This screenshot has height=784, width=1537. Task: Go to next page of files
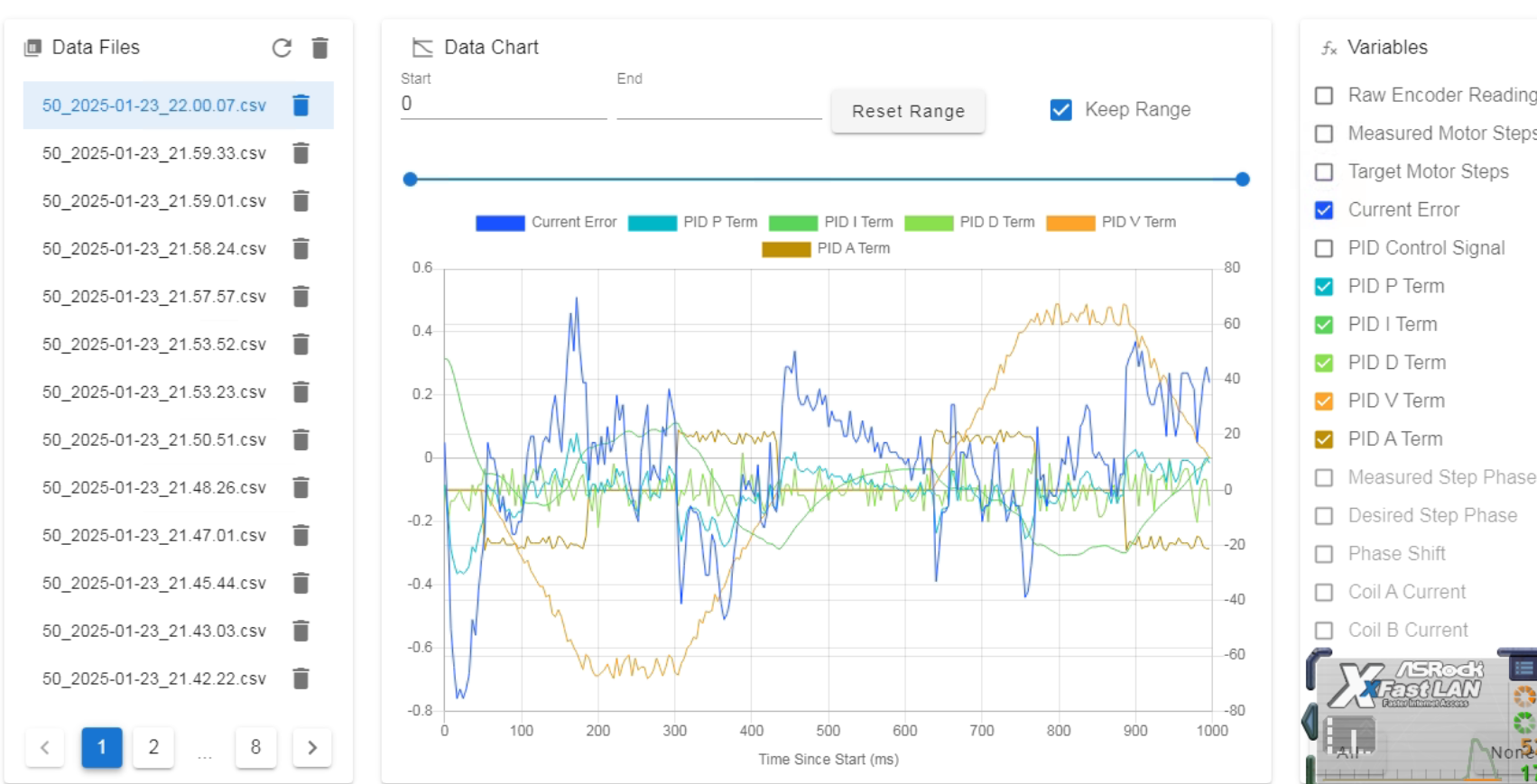(x=312, y=748)
